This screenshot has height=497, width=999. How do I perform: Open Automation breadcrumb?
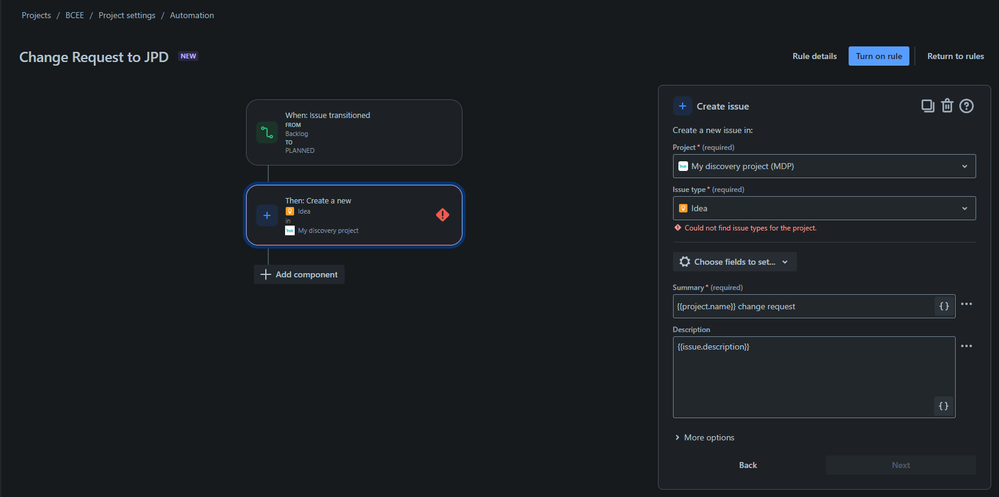coord(192,15)
